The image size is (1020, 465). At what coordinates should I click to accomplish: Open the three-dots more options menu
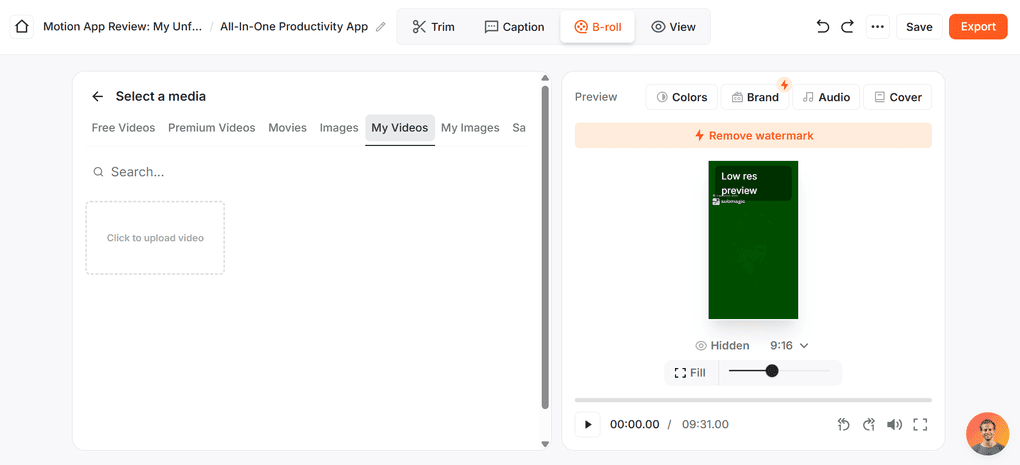[878, 27]
